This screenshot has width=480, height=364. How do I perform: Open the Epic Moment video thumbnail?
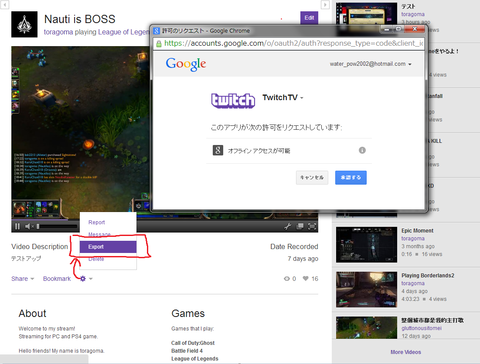[x=366, y=245]
